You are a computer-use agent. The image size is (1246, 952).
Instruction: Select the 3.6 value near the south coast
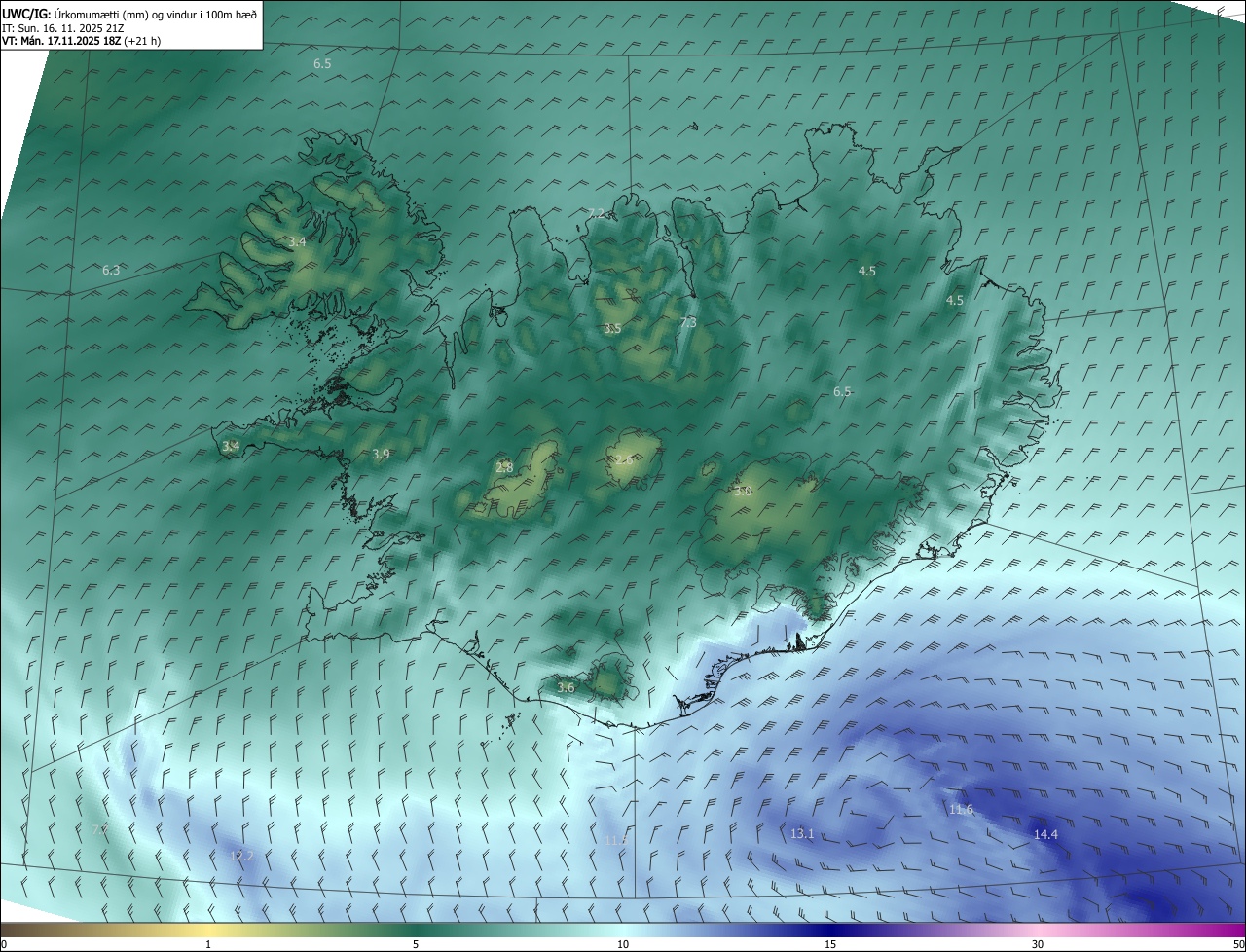click(x=566, y=687)
